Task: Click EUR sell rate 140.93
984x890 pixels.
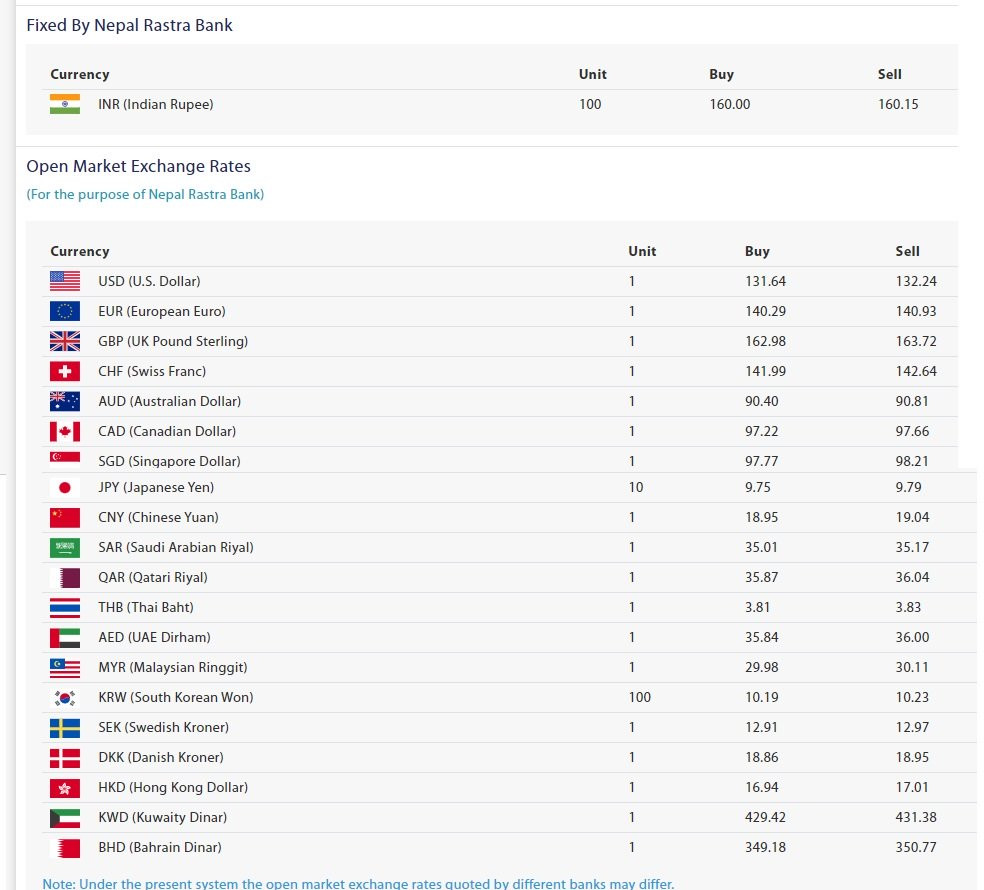Action: point(916,311)
